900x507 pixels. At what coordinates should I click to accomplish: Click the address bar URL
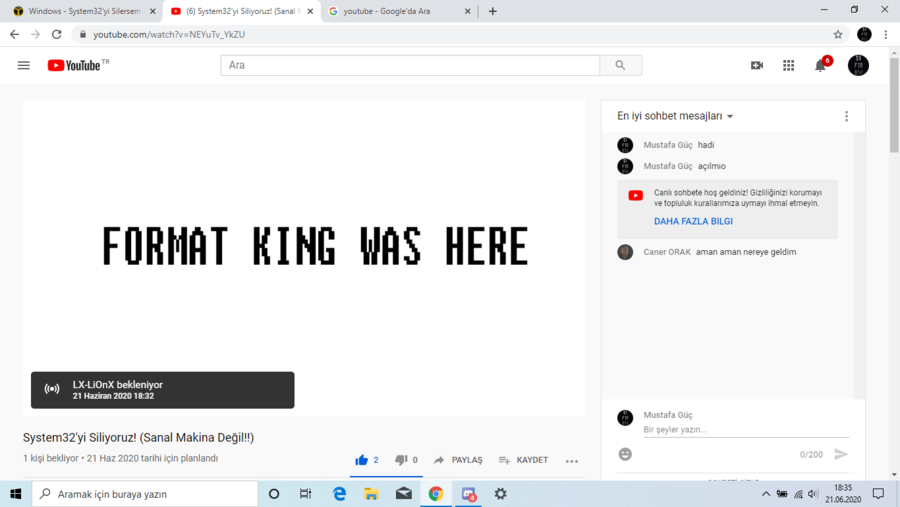point(169,34)
